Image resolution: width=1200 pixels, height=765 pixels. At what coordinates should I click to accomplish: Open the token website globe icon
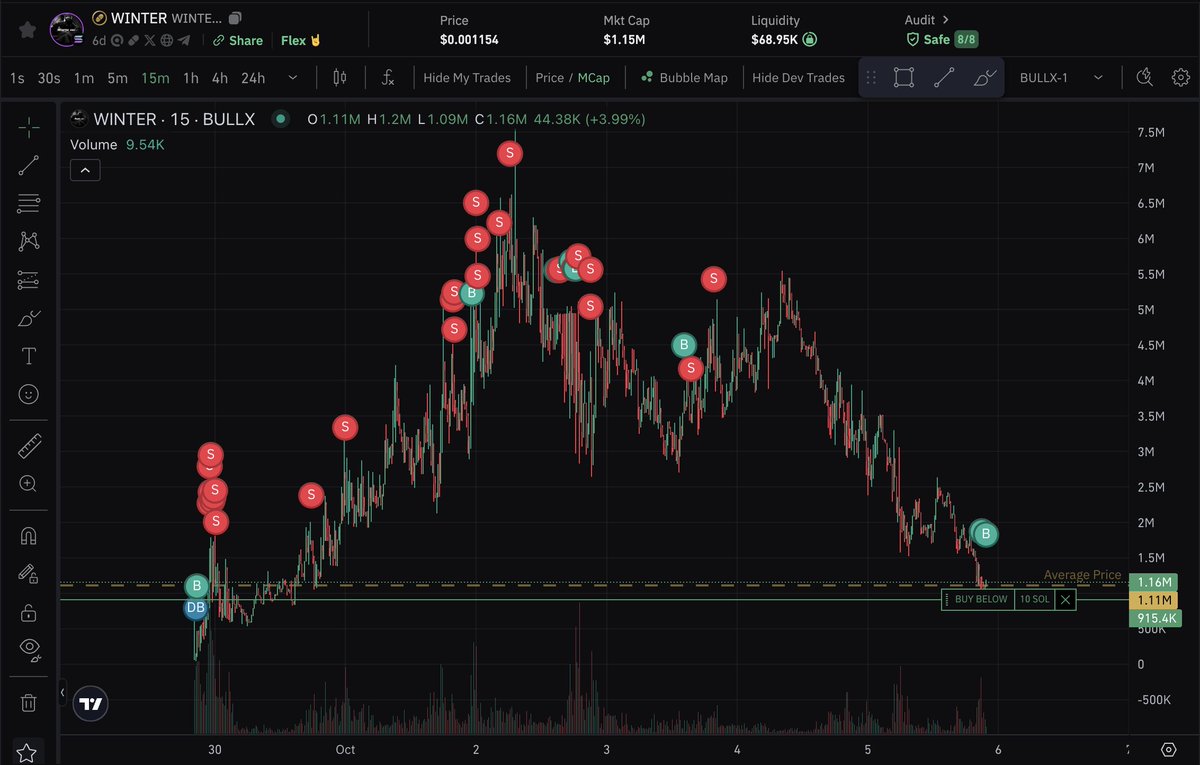tap(167, 40)
